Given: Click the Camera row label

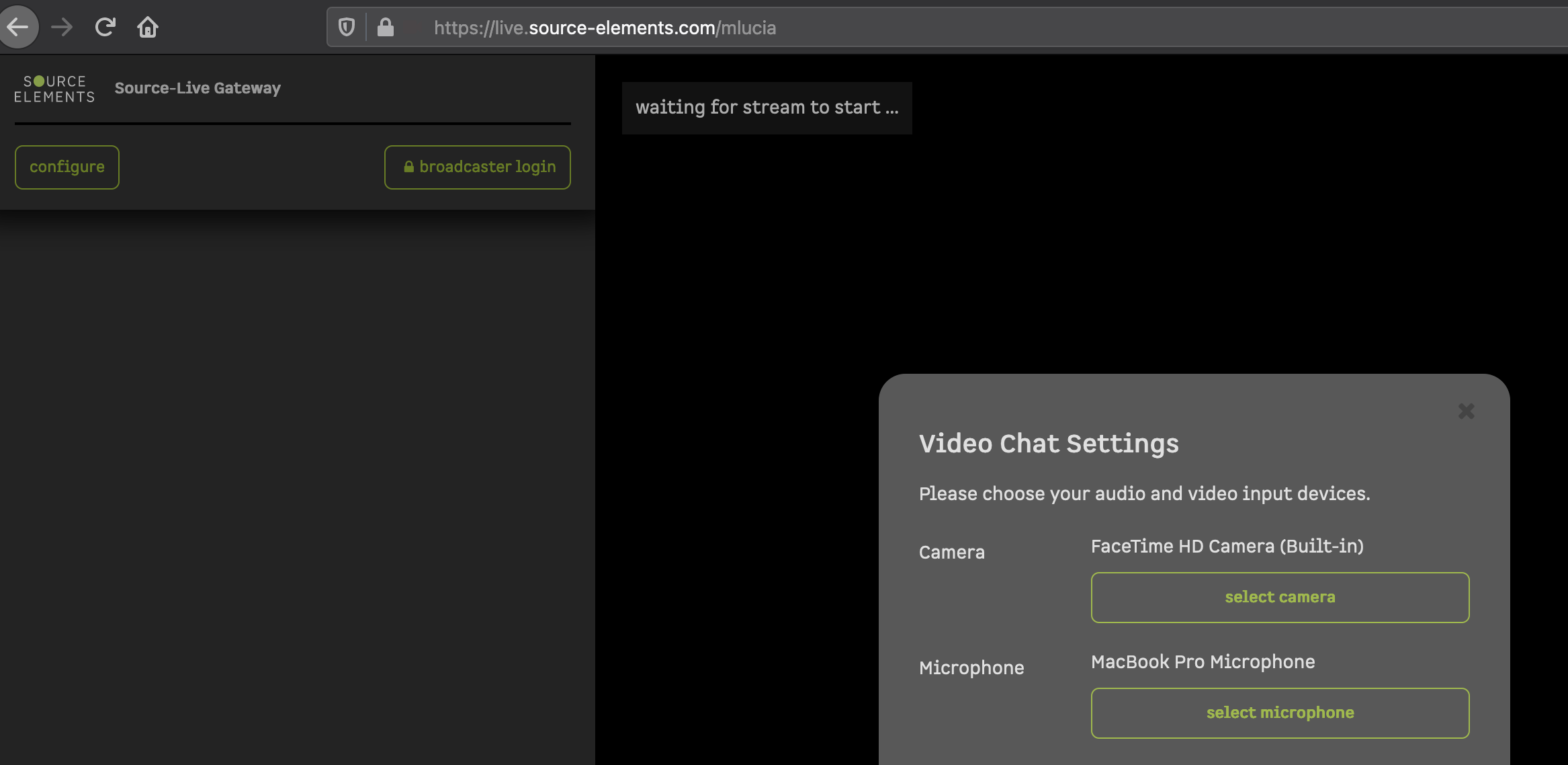Looking at the screenshot, I should (951, 552).
